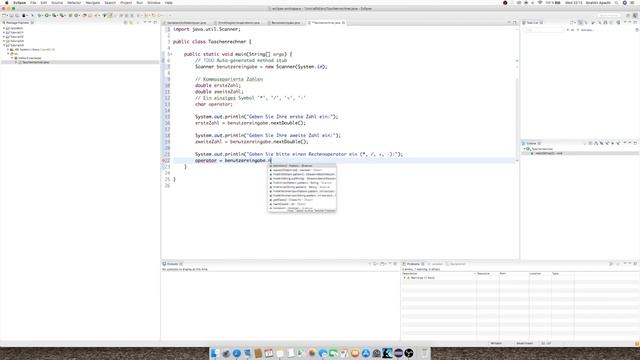Switch to the Declaration view tab
The width and height of the screenshot is (640, 360).
[457, 264]
